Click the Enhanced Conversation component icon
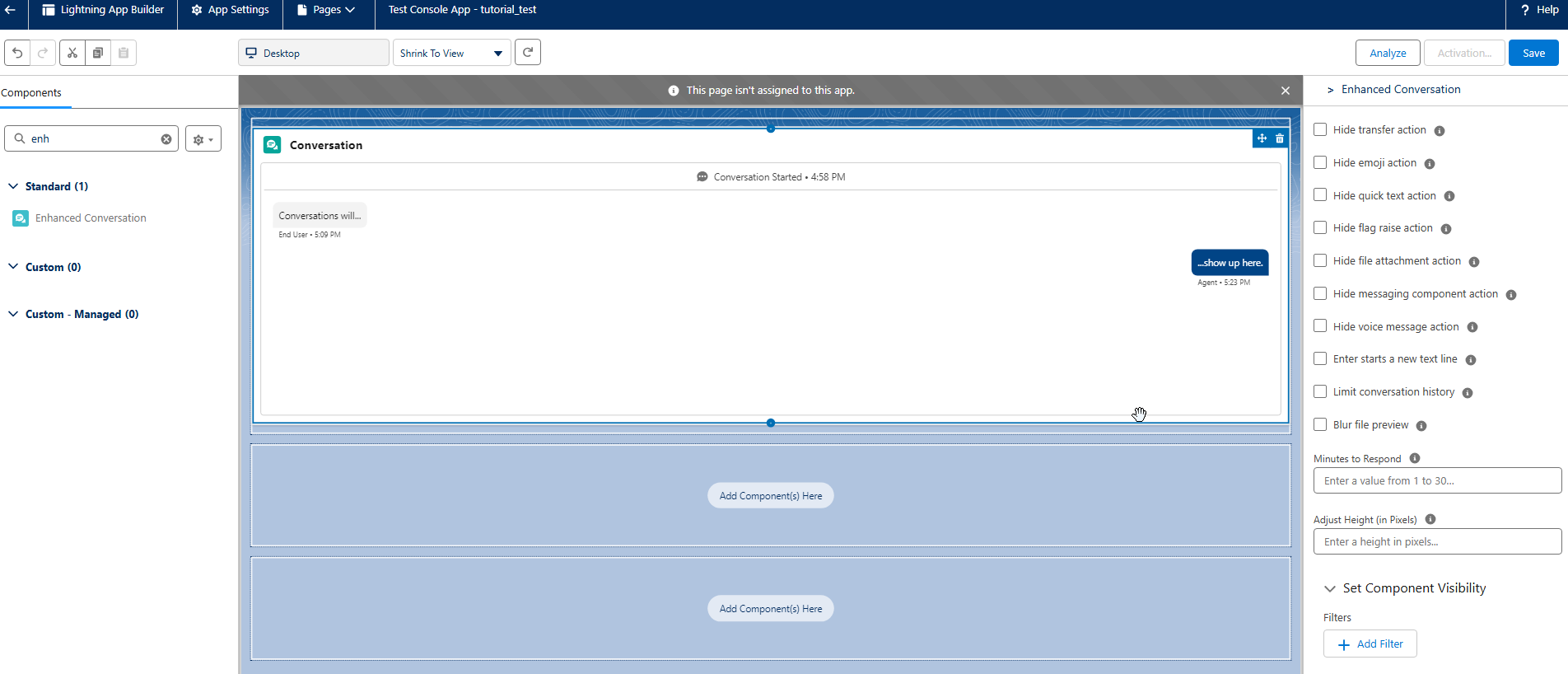The height and width of the screenshot is (674, 1568). (x=21, y=218)
